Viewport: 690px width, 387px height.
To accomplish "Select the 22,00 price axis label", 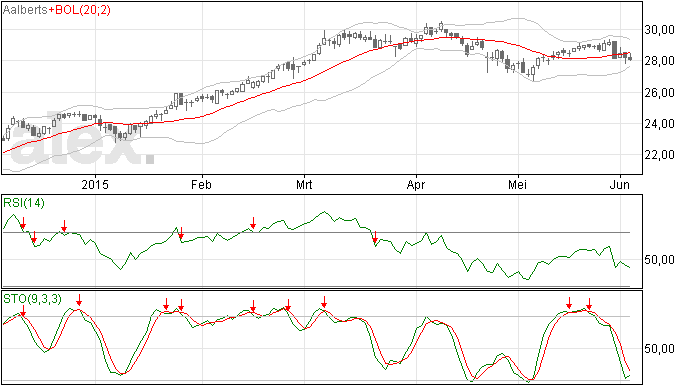I will tap(659, 155).
